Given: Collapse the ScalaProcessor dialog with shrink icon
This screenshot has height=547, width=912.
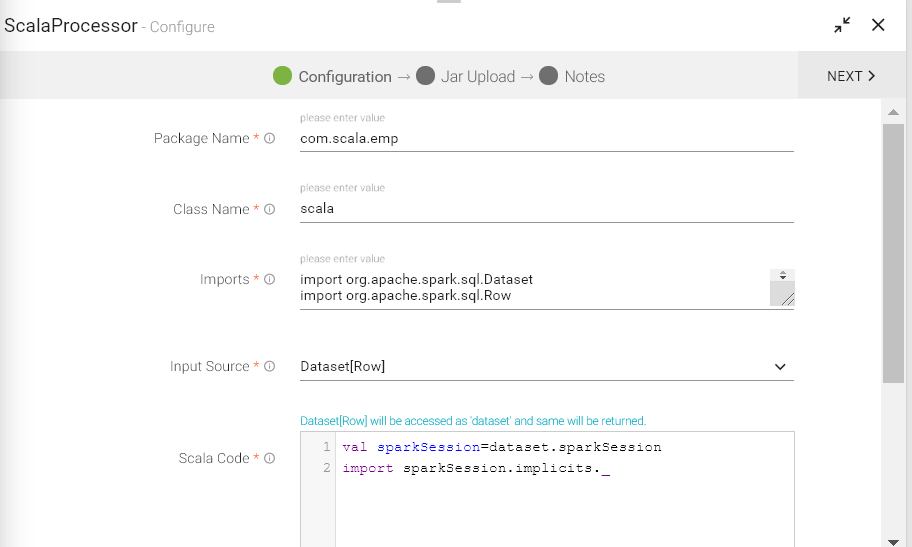Looking at the screenshot, I should click(x=842, y=25).
